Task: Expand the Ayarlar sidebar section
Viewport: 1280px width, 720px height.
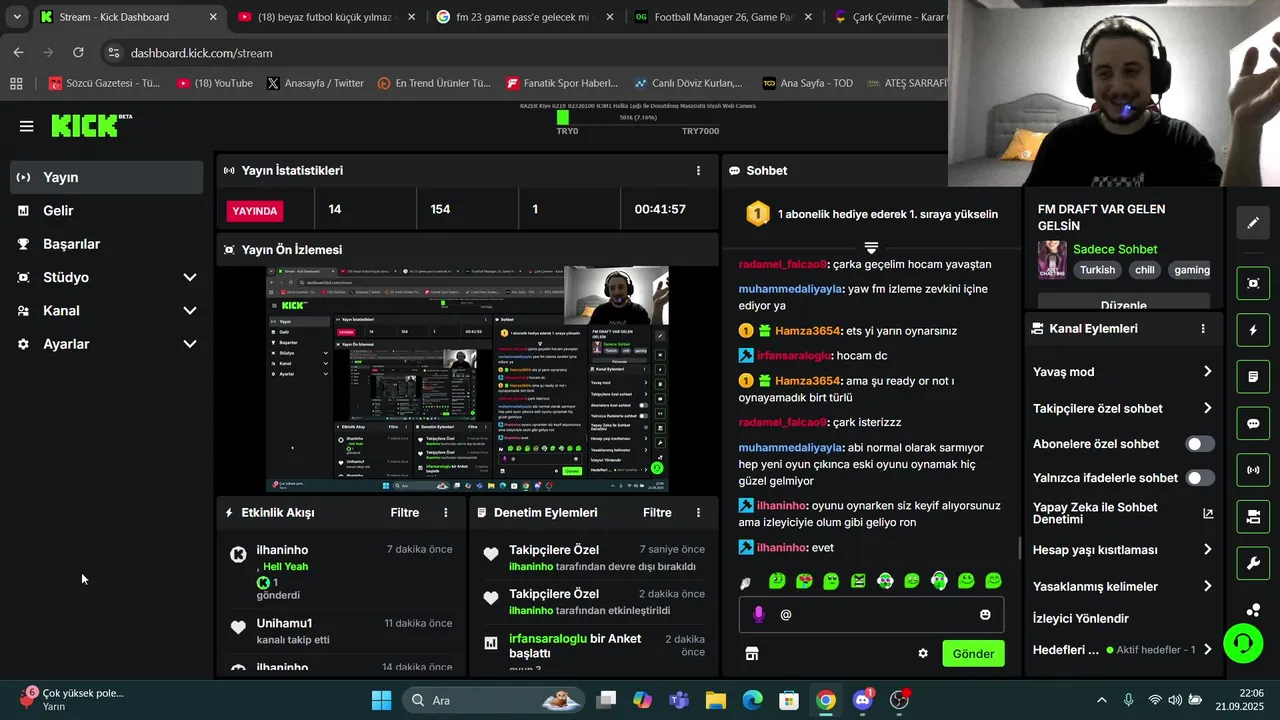Action: click(190, 344)
